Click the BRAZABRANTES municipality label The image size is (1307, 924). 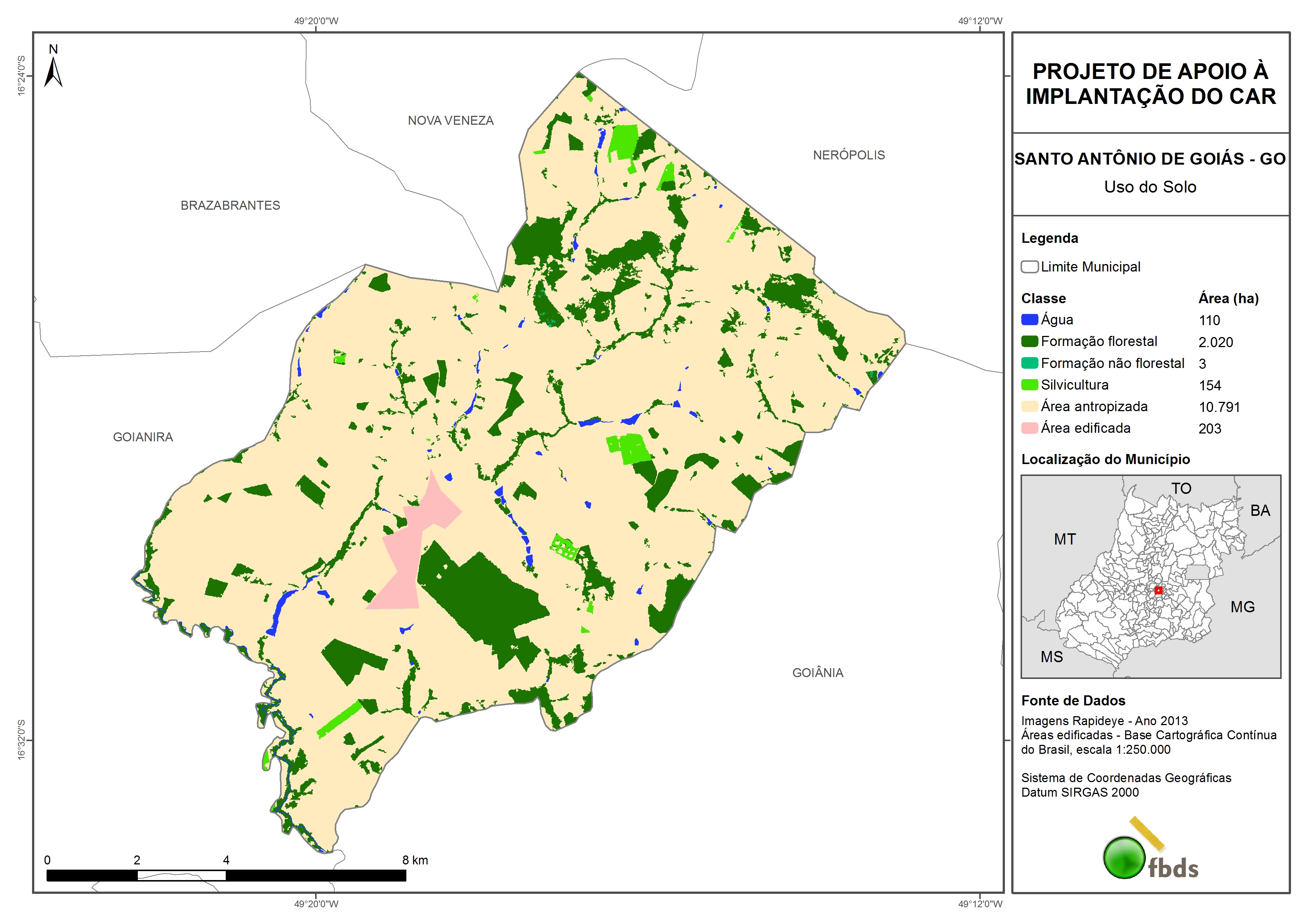click(x=230, y=206)
